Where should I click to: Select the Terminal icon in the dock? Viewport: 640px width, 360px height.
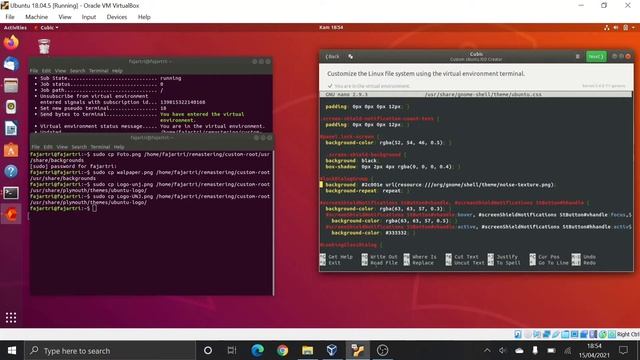pyautogui.click(x=11, y=193)
